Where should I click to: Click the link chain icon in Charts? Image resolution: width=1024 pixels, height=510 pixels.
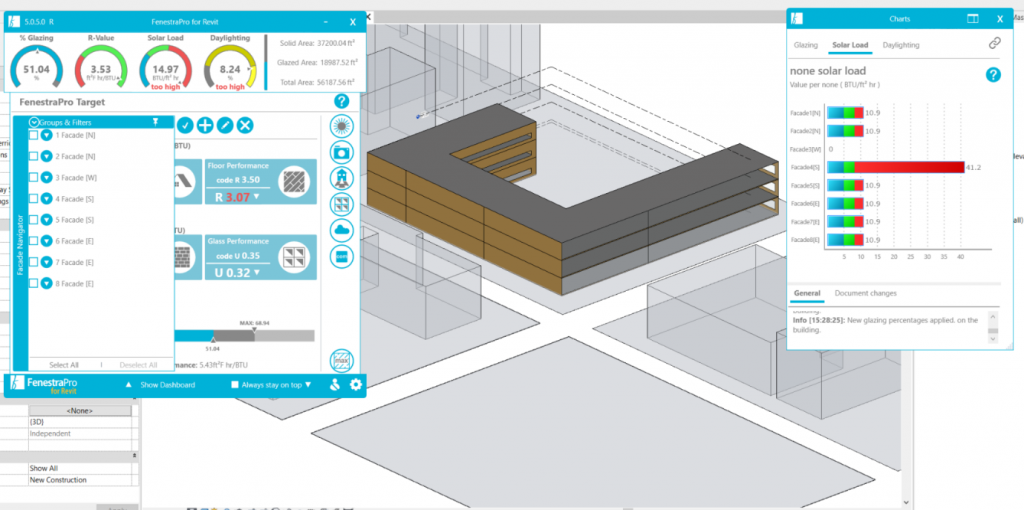(x=995, y=43)
